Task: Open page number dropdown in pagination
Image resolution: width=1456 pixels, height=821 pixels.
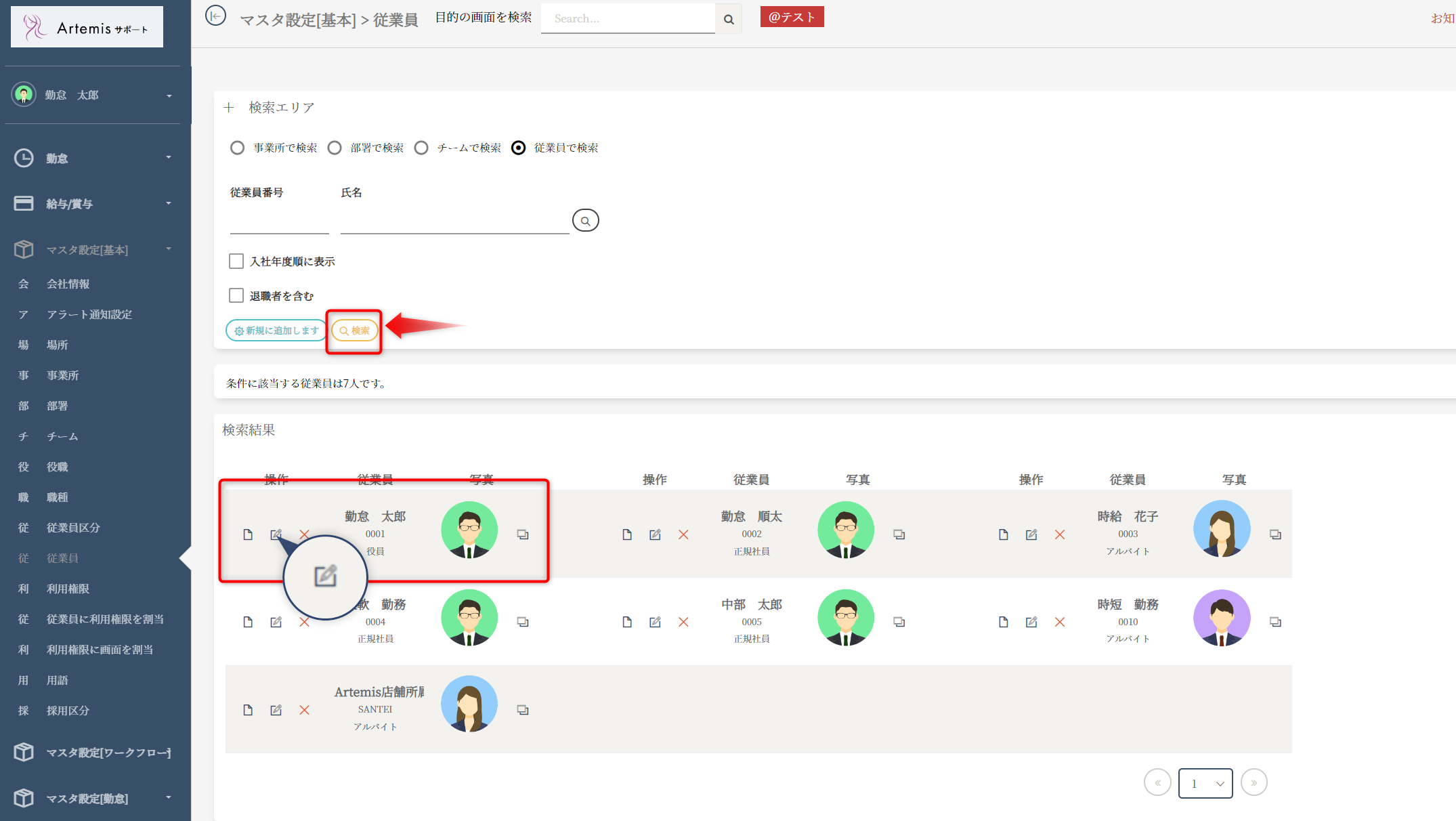Action: click(x=1205, y=783)
